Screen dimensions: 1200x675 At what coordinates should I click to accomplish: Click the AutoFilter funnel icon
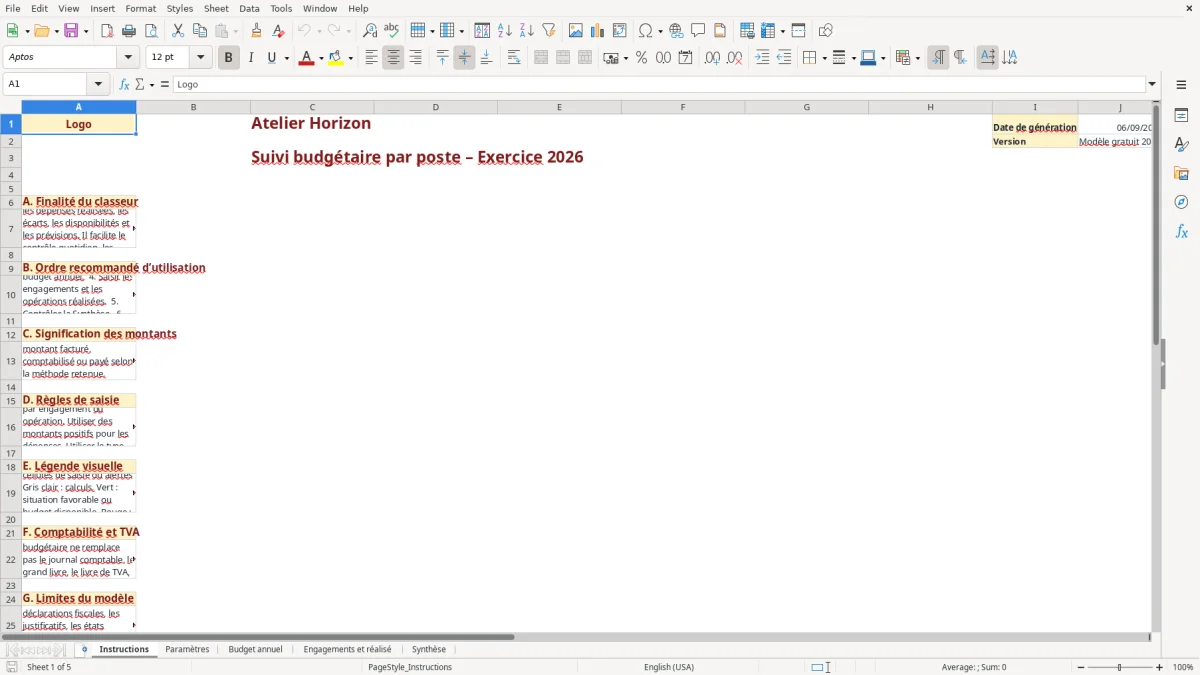549,31
